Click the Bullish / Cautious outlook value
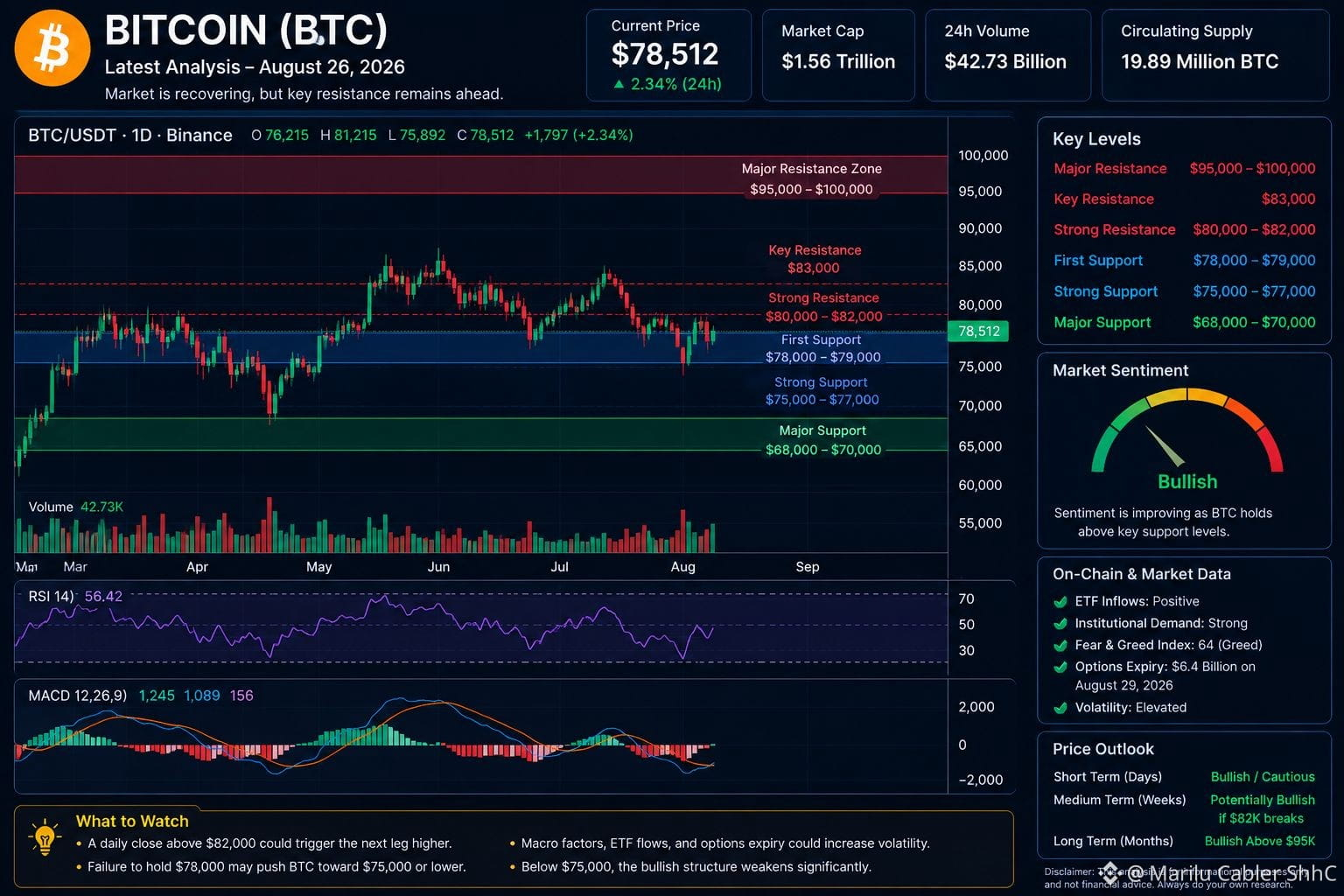 point(1263,777)
